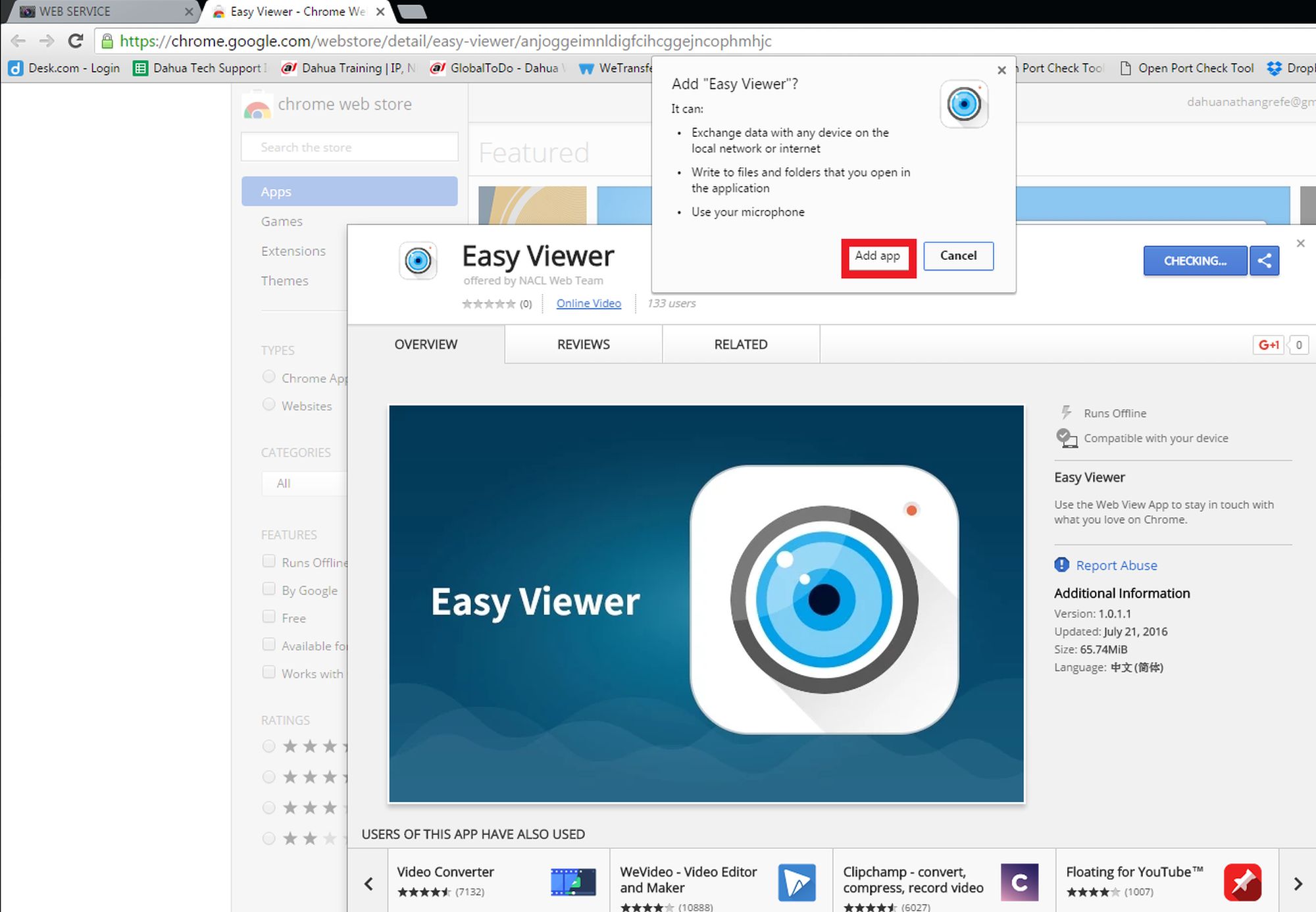
Task: Select the Websites radio button
Action: (x=268, y=405)
